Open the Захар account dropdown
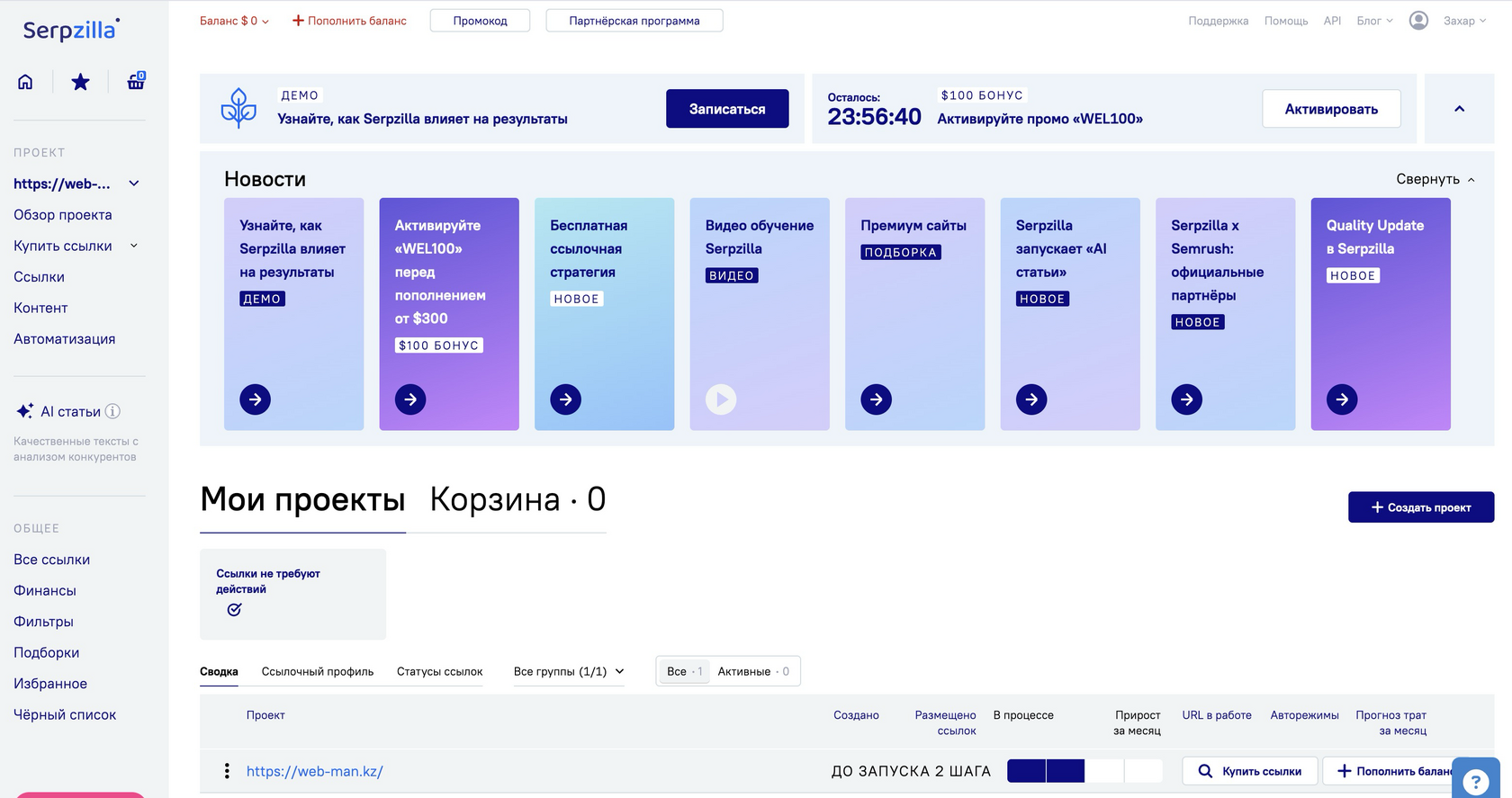1512x798 pixels. [1464, 21]
